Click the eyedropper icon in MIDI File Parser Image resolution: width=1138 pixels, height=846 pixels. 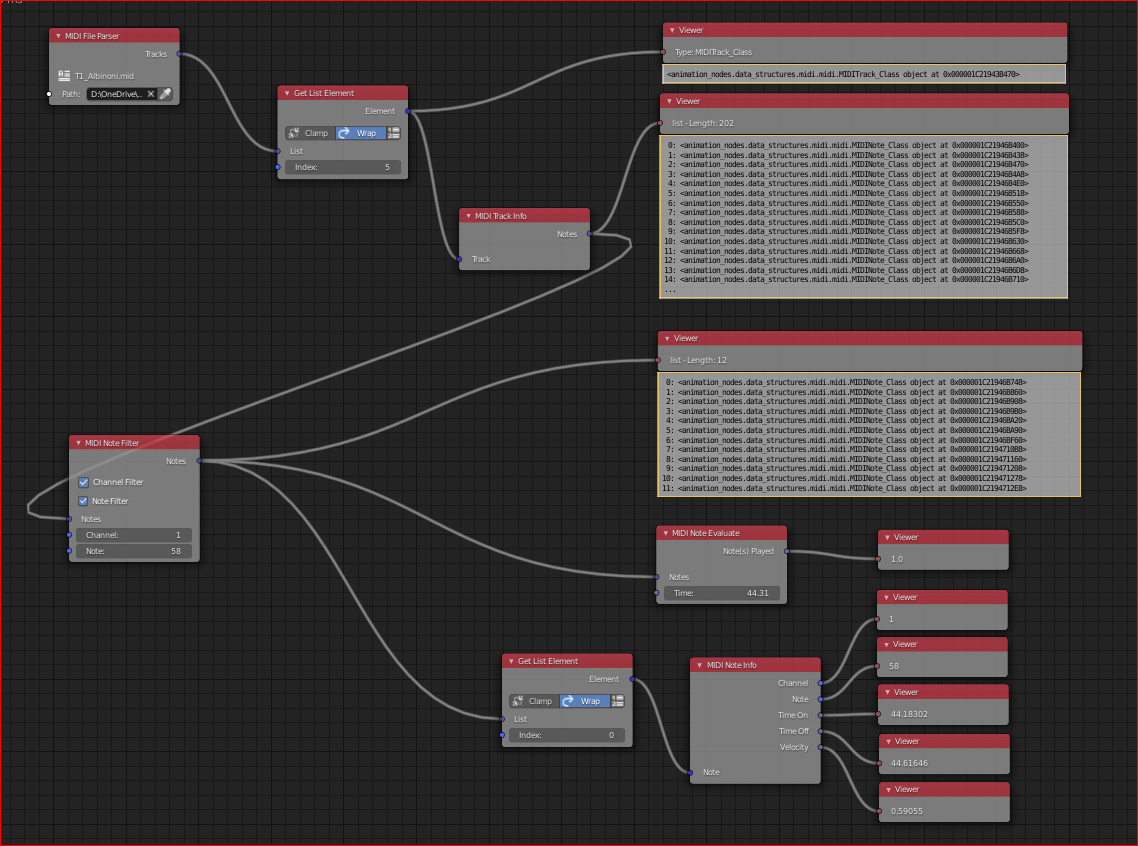point(165,94)
